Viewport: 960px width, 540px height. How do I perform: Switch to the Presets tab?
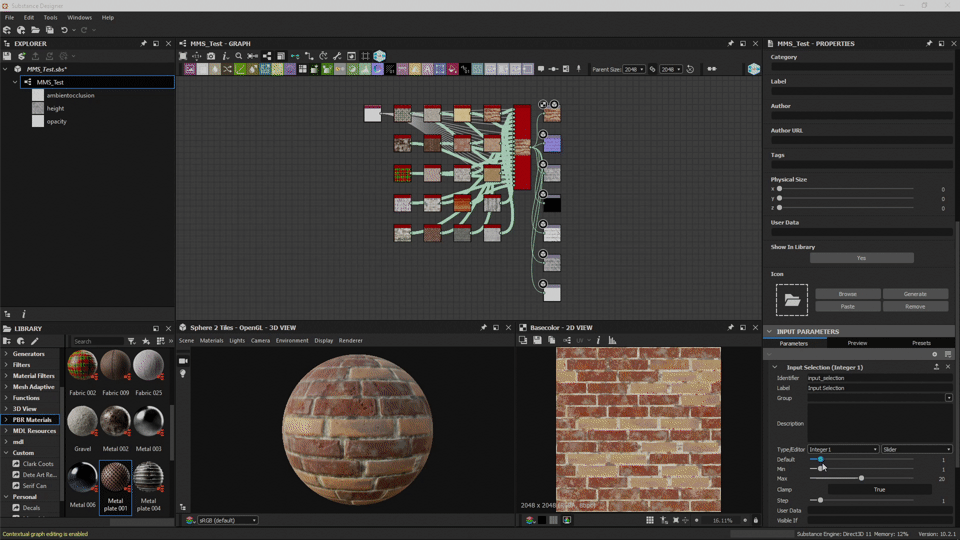[921, 343]
